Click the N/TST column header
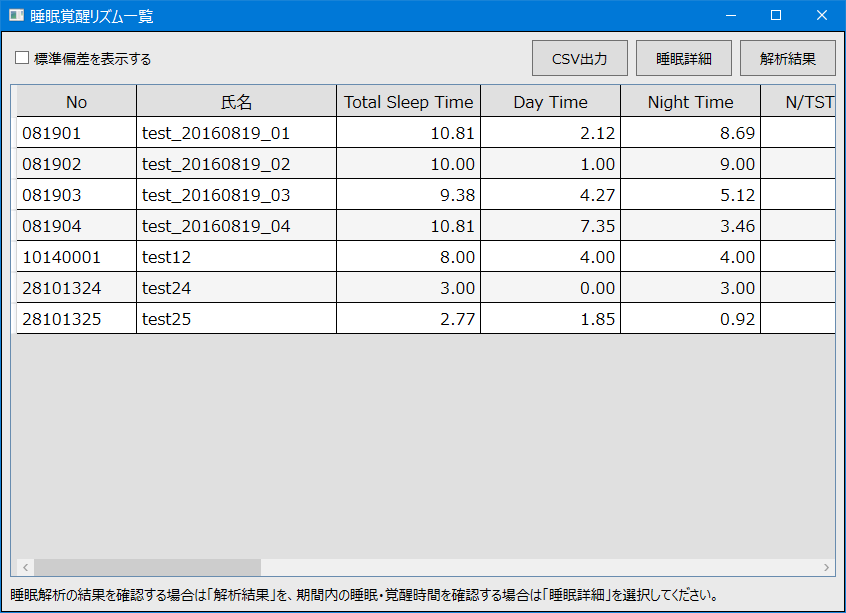Viewport: 846px width, 613px height. pyautogui.click(x=799, y=101)
